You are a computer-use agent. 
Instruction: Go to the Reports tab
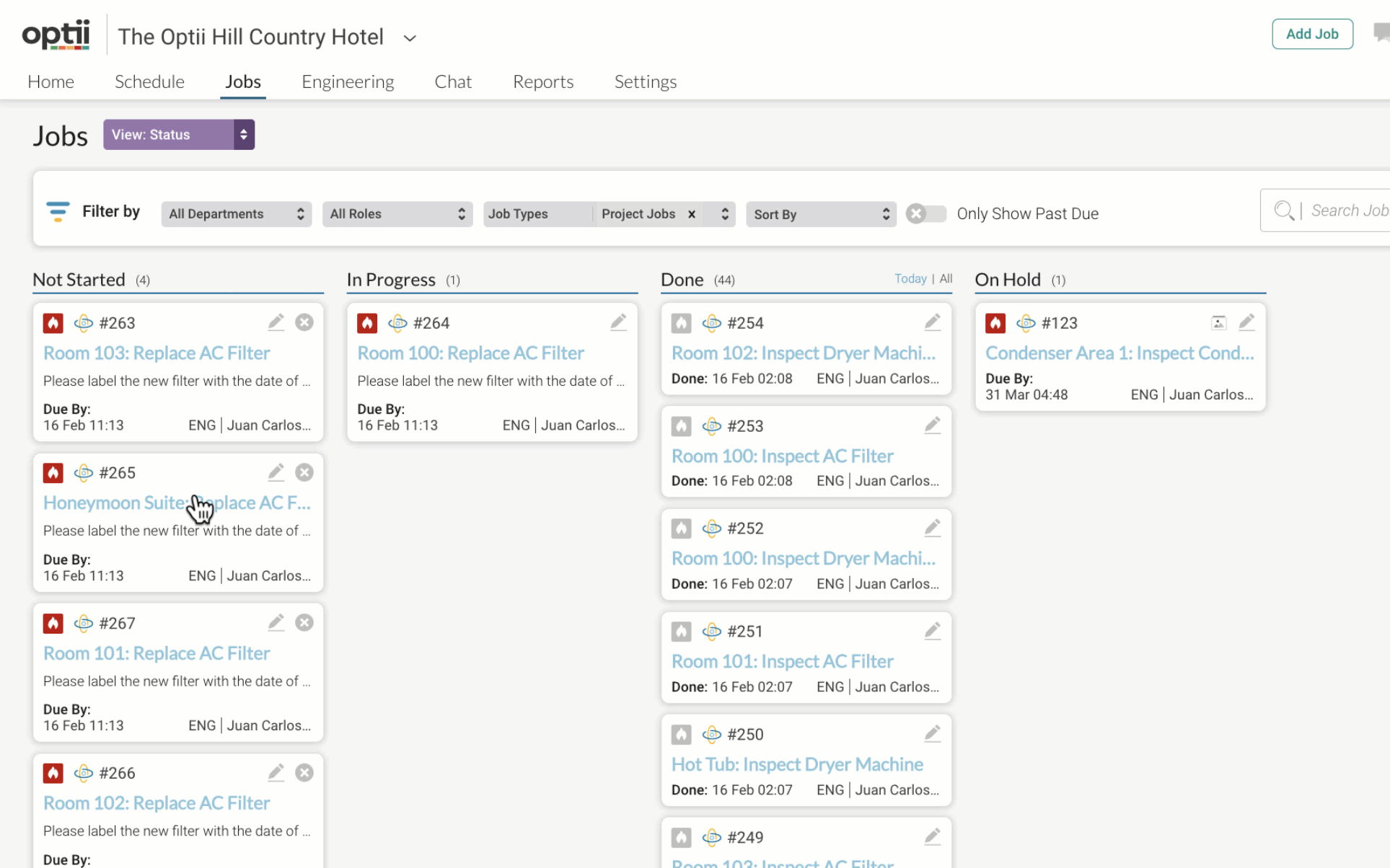542,81
